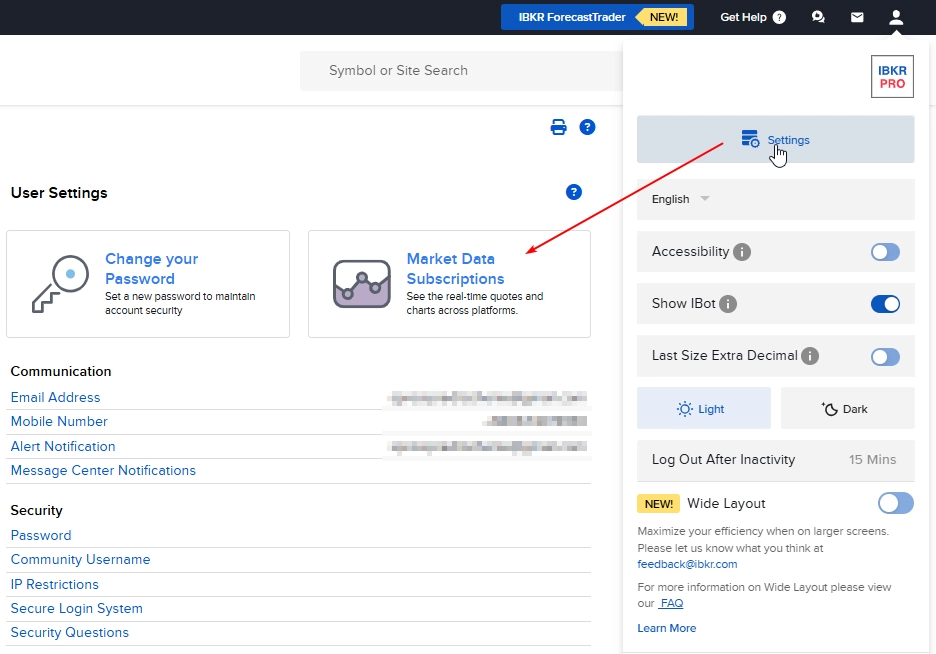Click the account person icon

895,17
